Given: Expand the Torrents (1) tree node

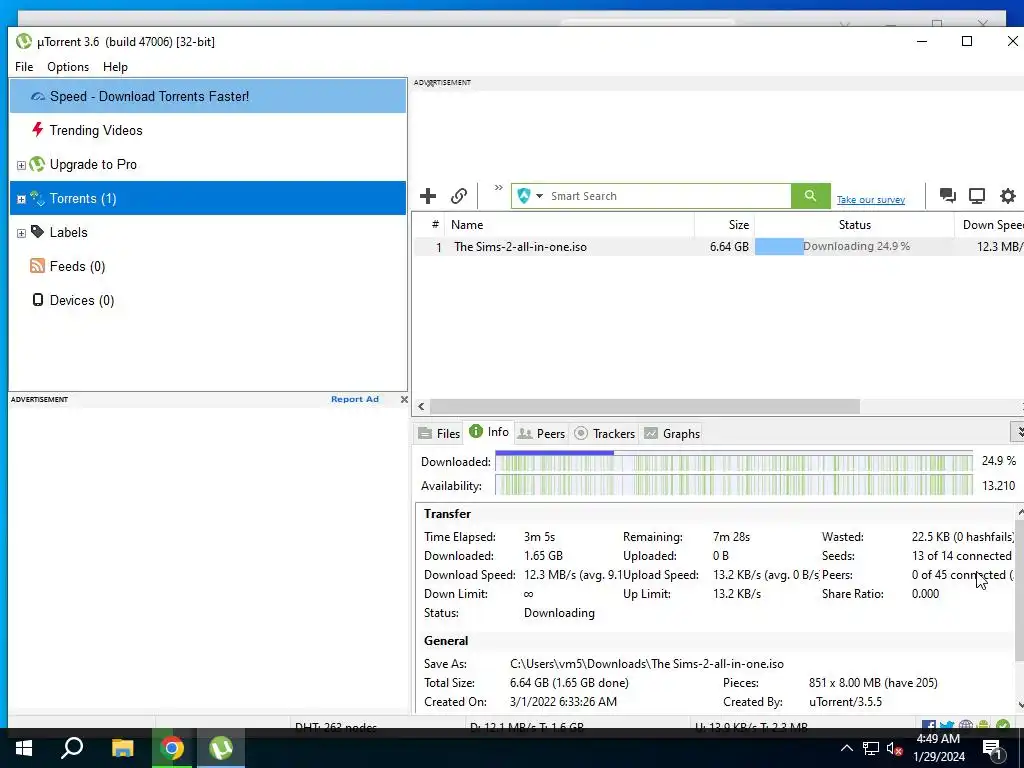Looking at the screenshot, I should 21,199.
